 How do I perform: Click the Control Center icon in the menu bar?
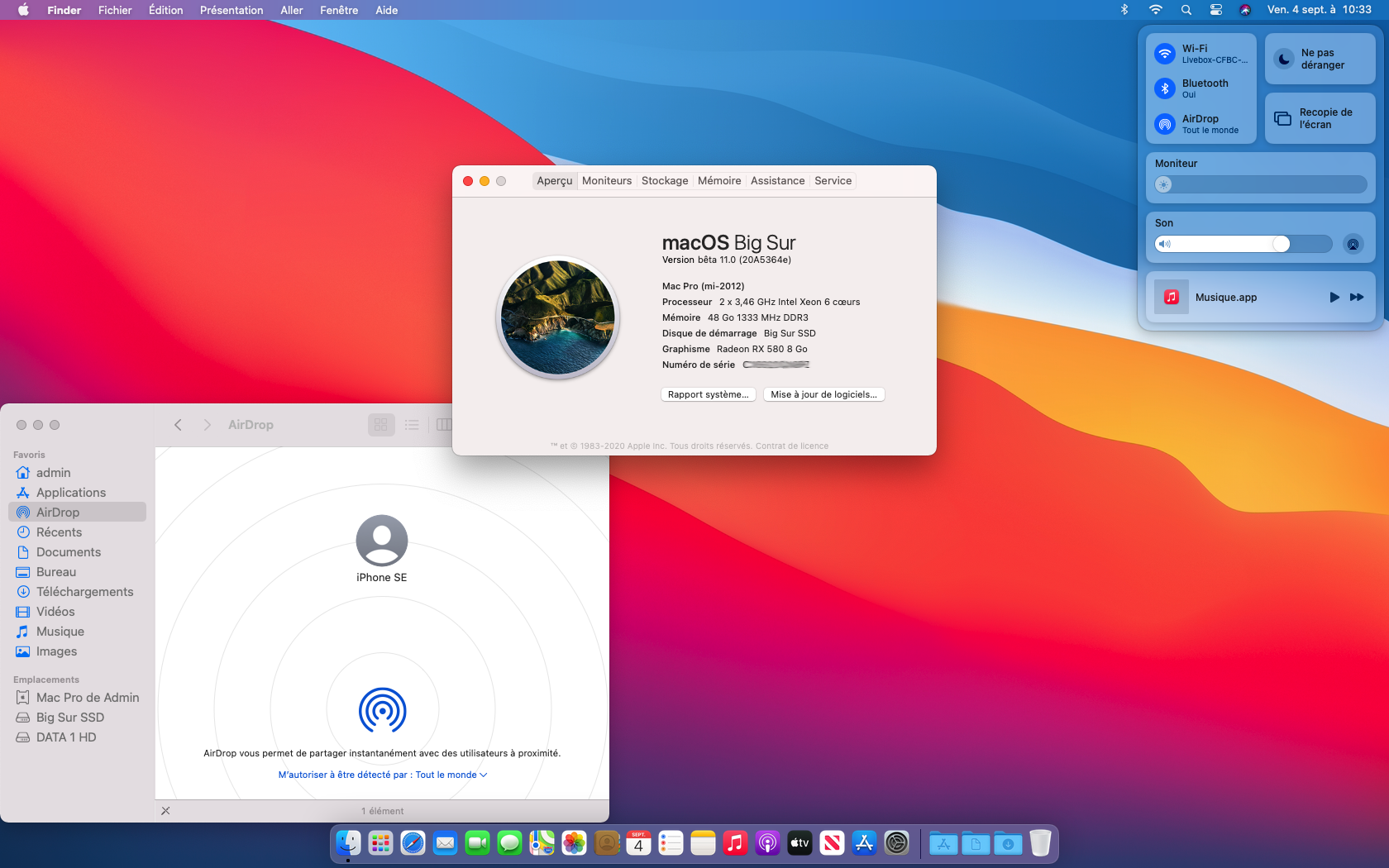coord(1216,10)
